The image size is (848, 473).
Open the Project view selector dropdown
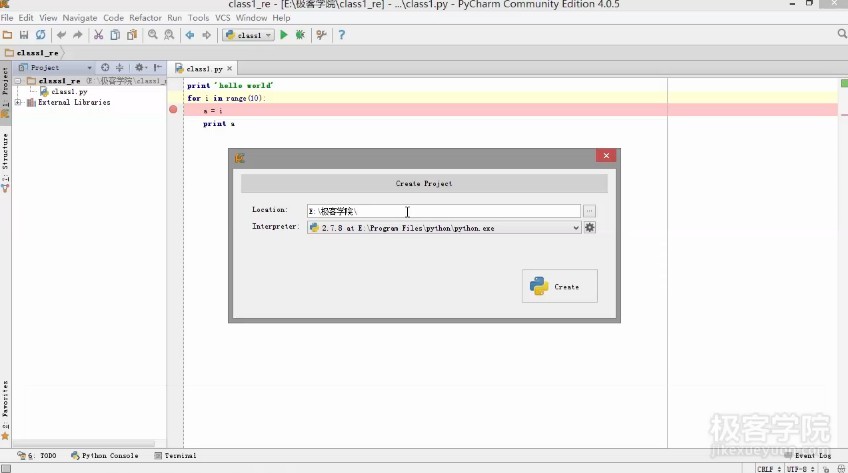(55, 68)
